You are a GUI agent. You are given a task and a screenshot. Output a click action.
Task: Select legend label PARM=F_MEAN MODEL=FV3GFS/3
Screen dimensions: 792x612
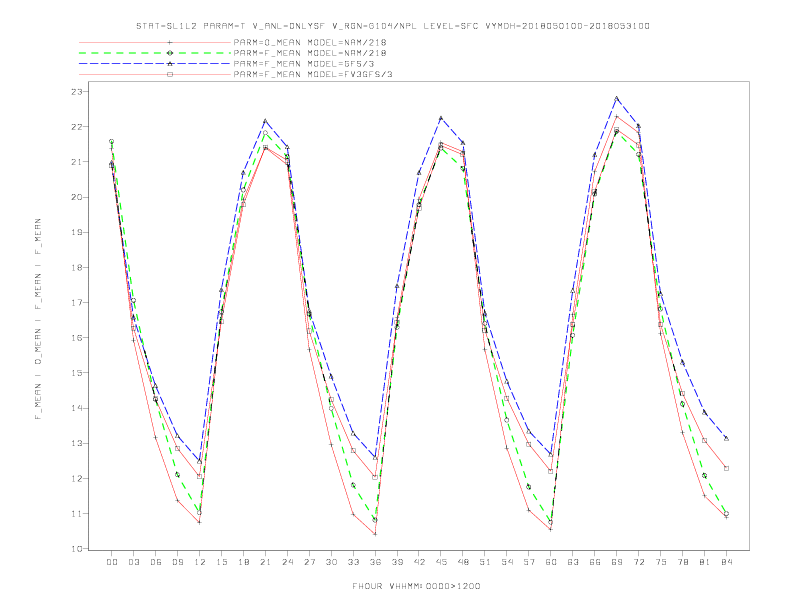[x=313, y=74]
